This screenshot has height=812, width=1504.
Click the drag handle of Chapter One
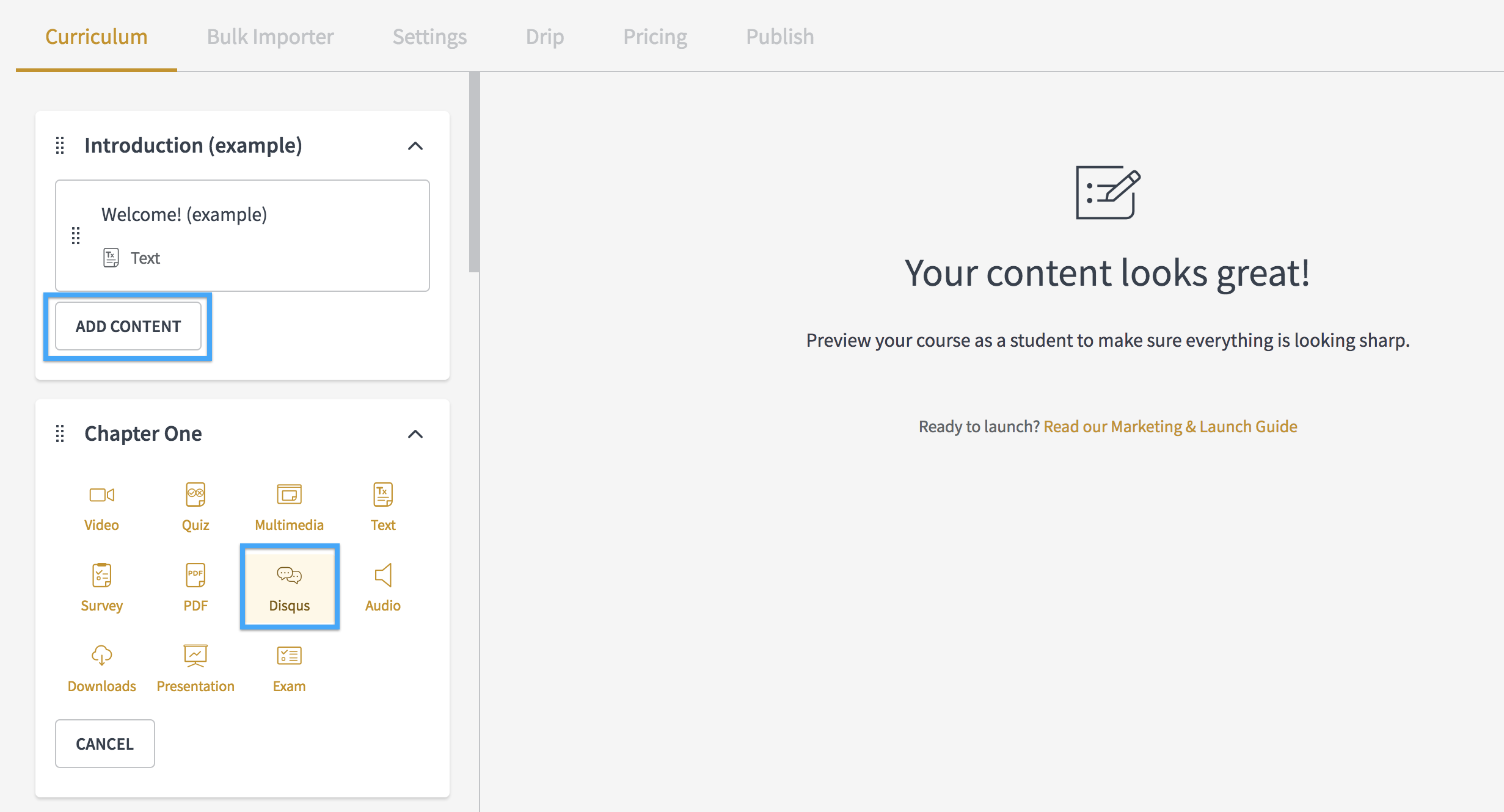60,433
